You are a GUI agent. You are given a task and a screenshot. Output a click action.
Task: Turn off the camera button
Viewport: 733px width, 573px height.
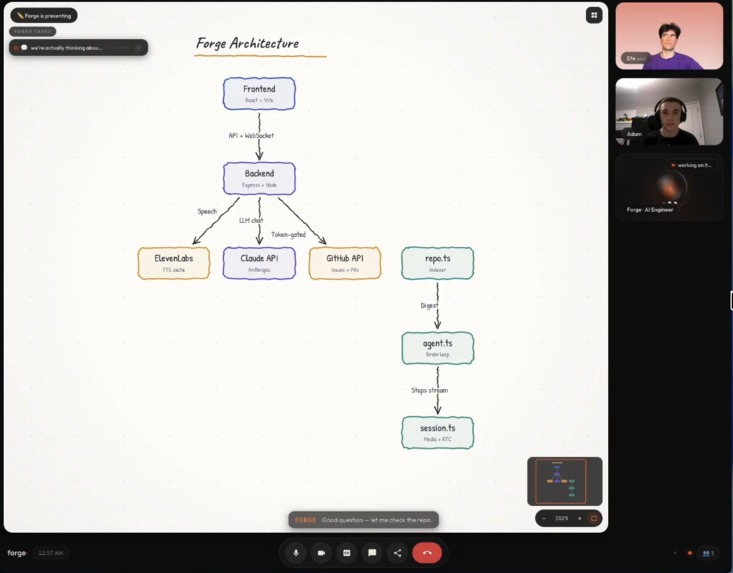(321, 553)
